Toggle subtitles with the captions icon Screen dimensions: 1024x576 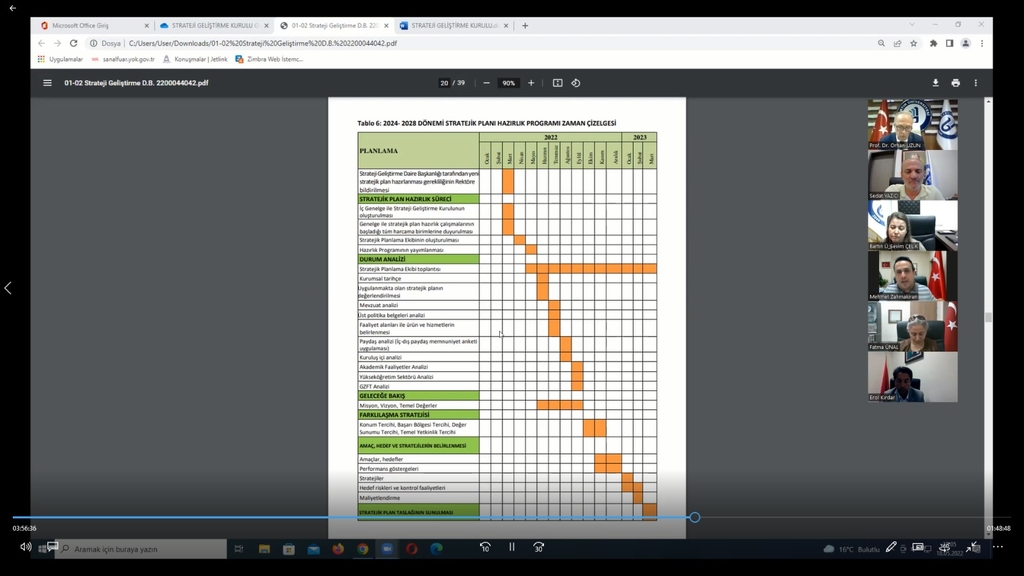(x=52, y=547)
